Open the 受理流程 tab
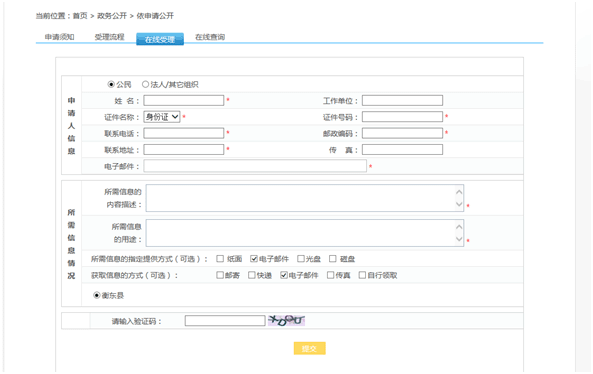 109,37
